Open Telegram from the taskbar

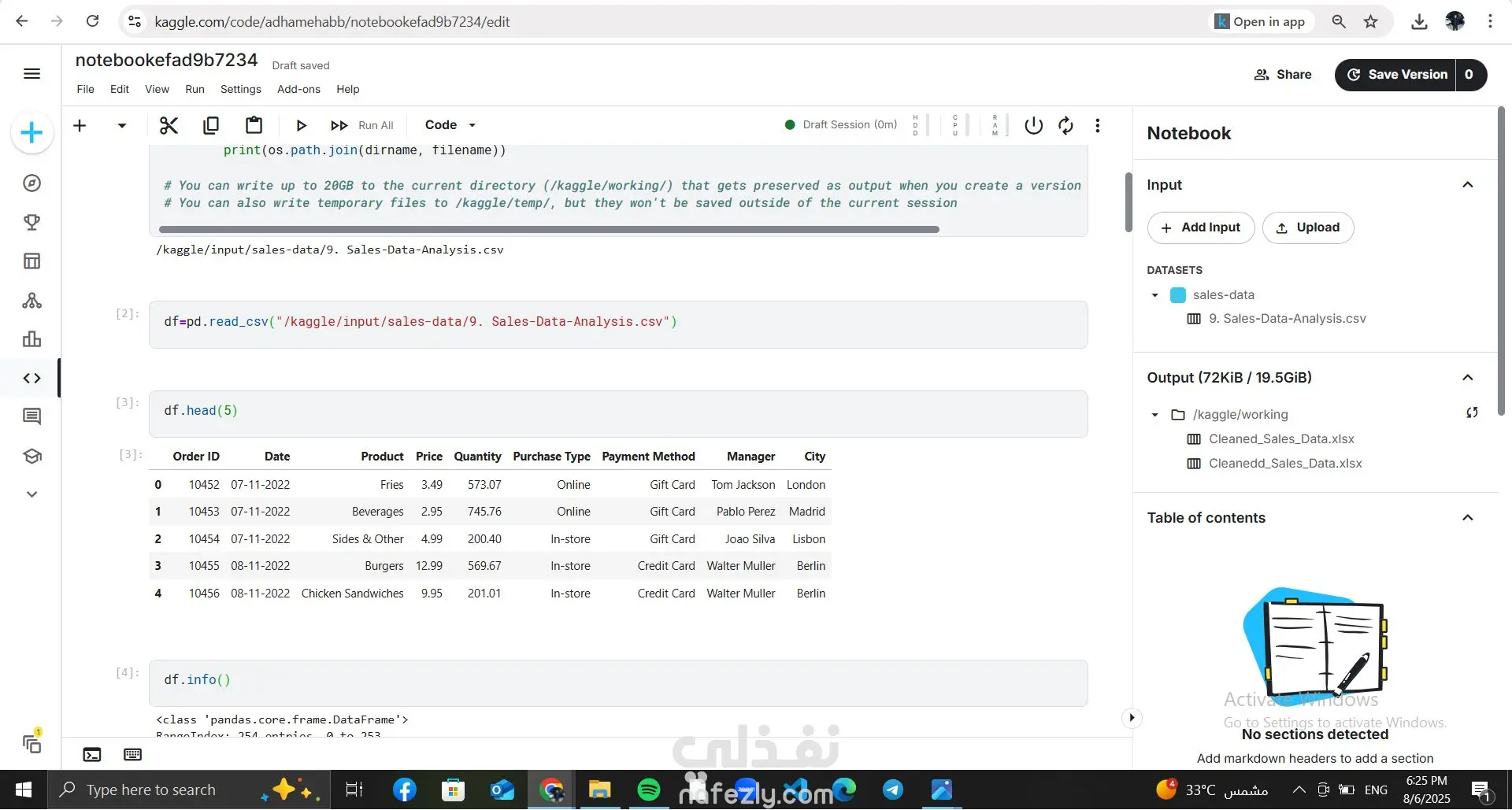tap(893, 790)
